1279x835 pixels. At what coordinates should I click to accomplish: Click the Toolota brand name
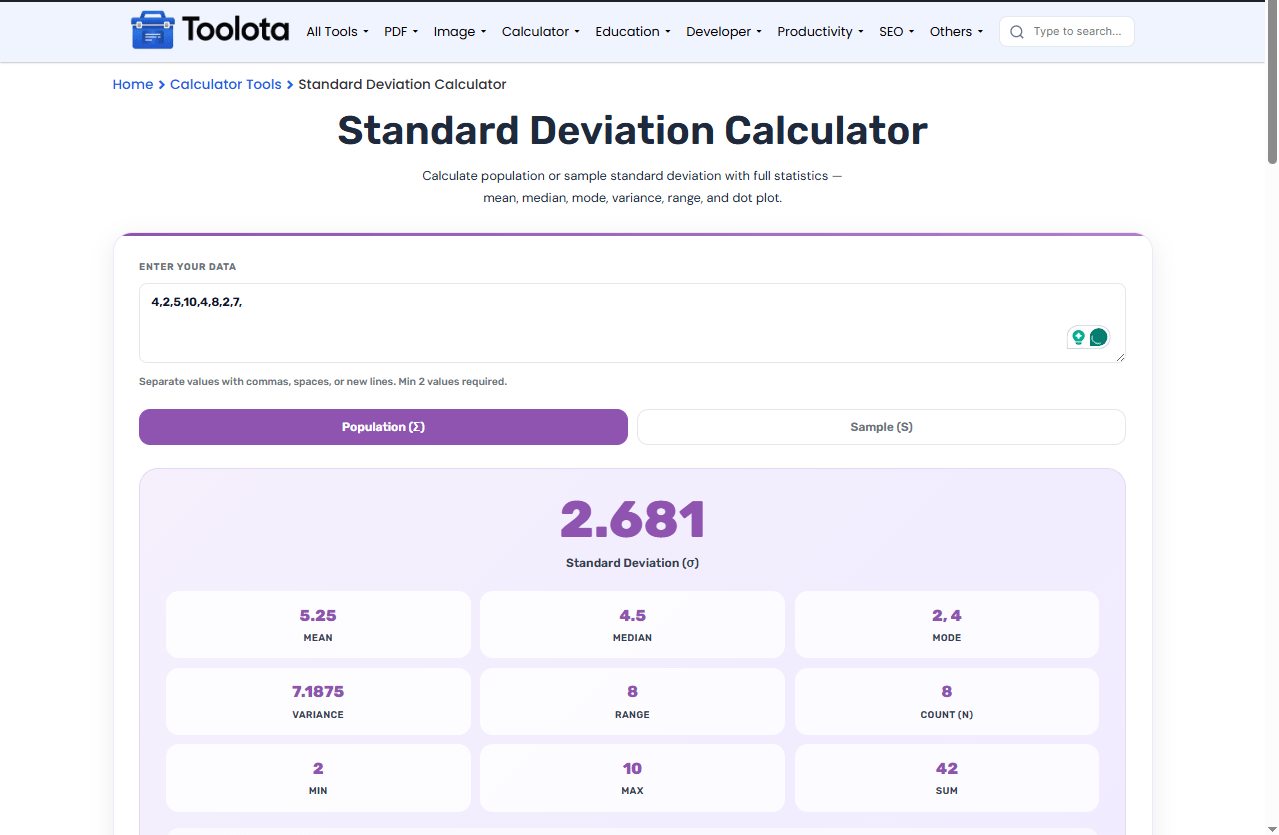pos(236,31)
